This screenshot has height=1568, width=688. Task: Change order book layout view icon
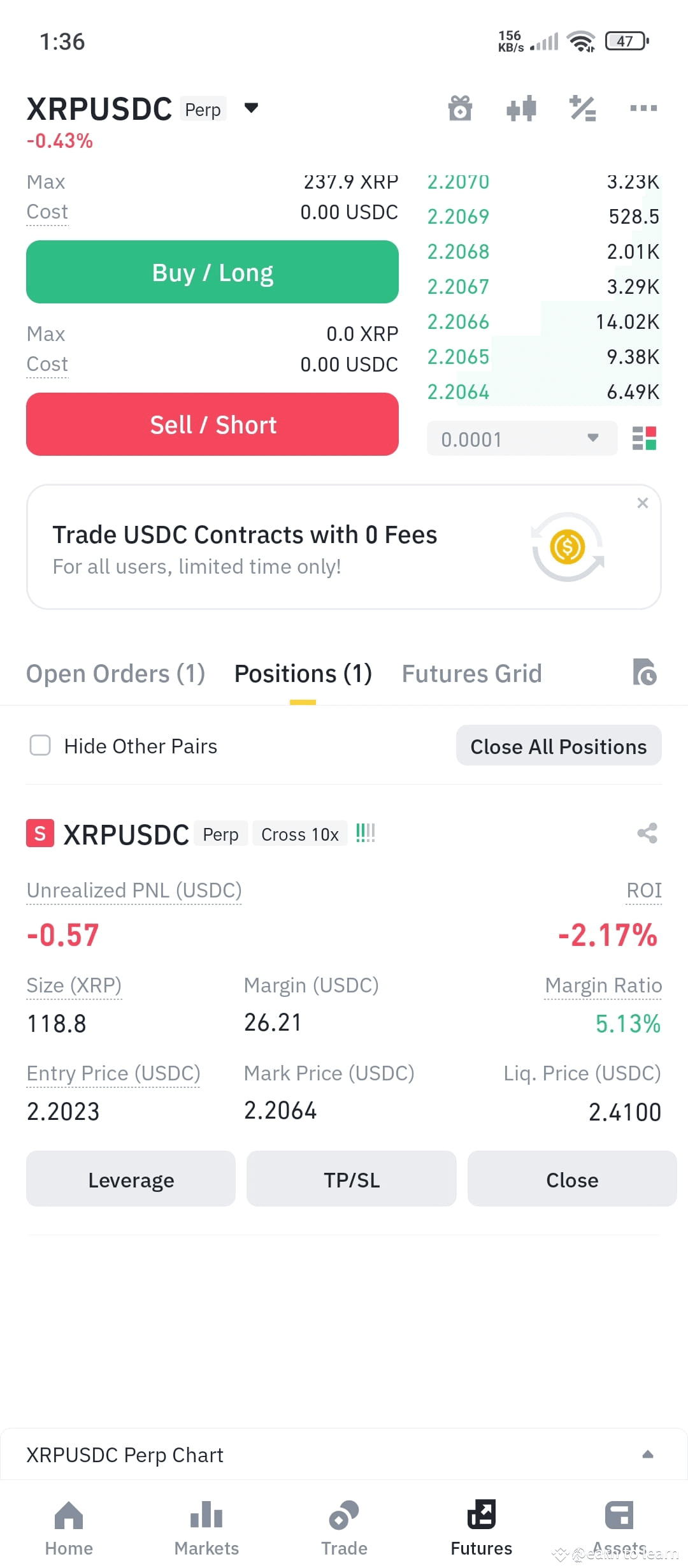[x=644, y=439]
